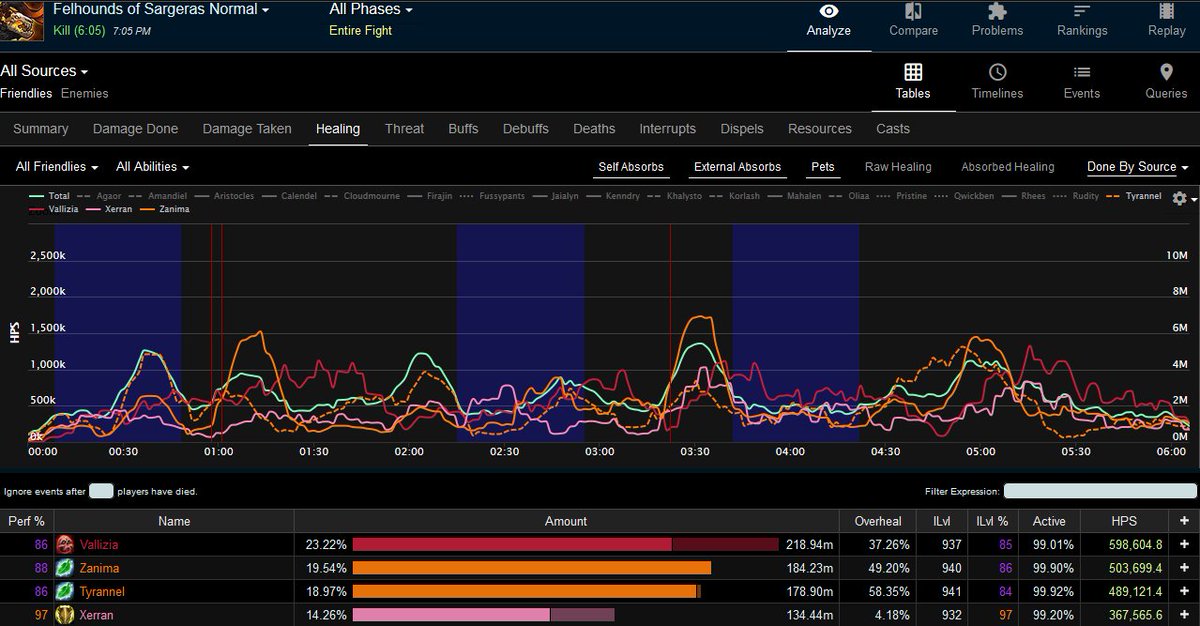
Task: Open Deaths tab
Action: [x=594, y=128]
